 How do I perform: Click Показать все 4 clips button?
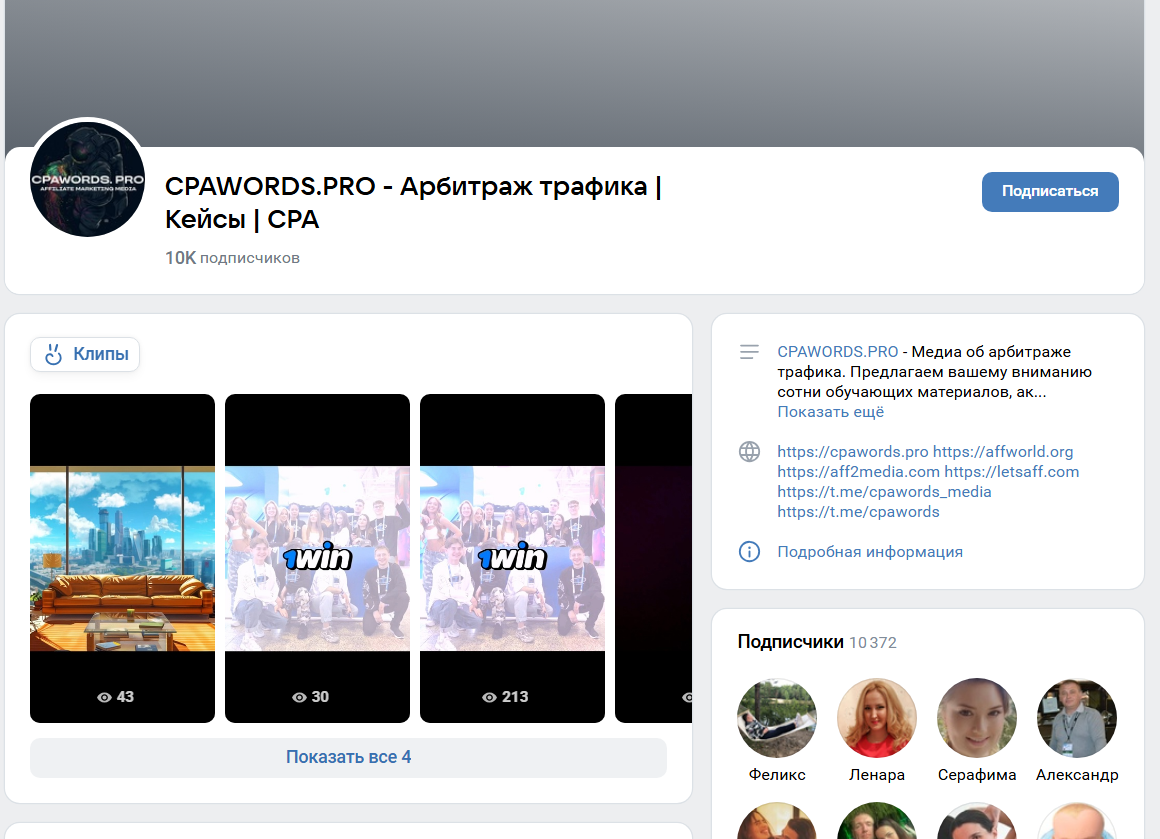click(348, 757)
